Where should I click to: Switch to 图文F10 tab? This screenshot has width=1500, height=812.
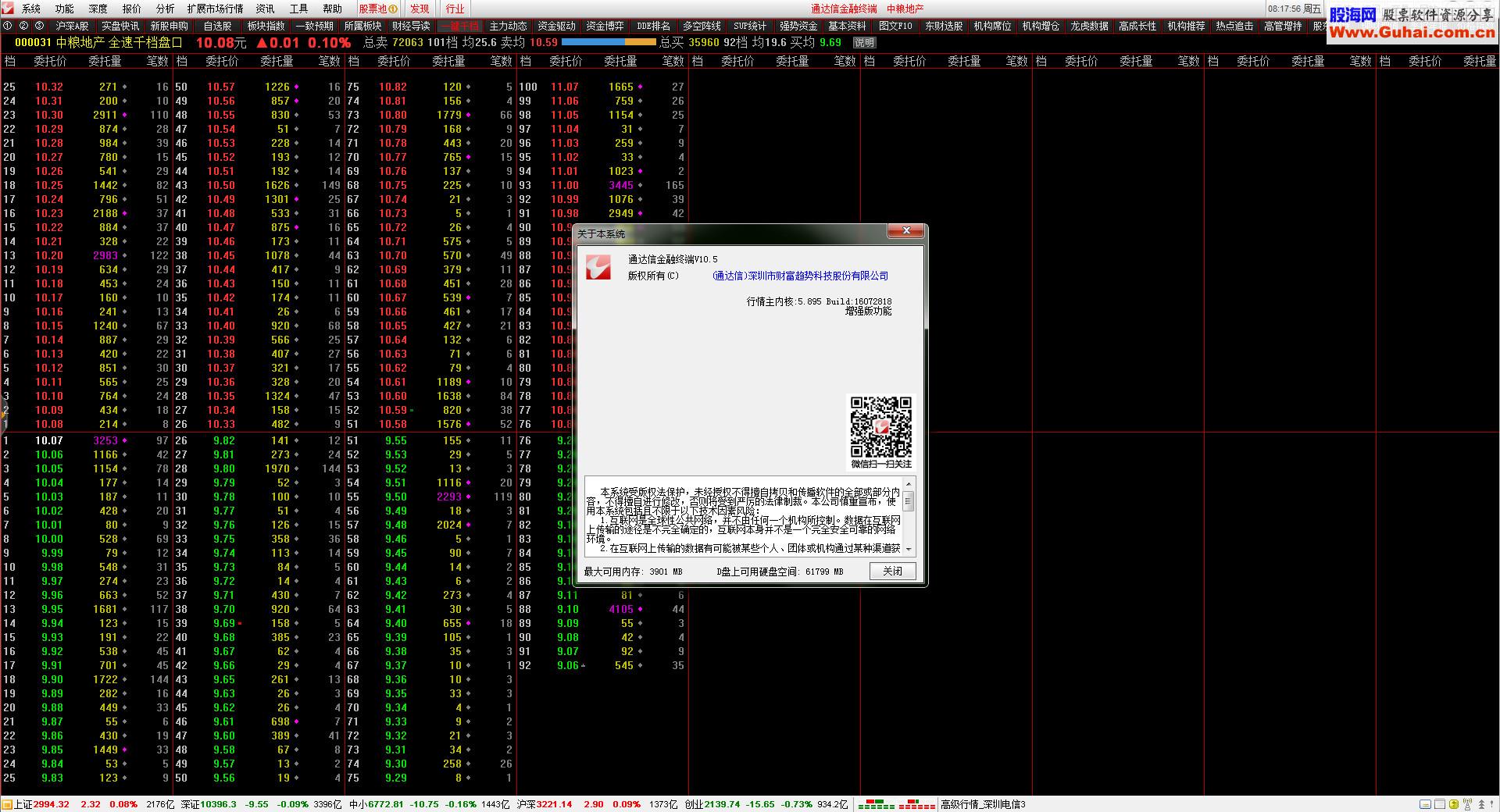(895, 26)
